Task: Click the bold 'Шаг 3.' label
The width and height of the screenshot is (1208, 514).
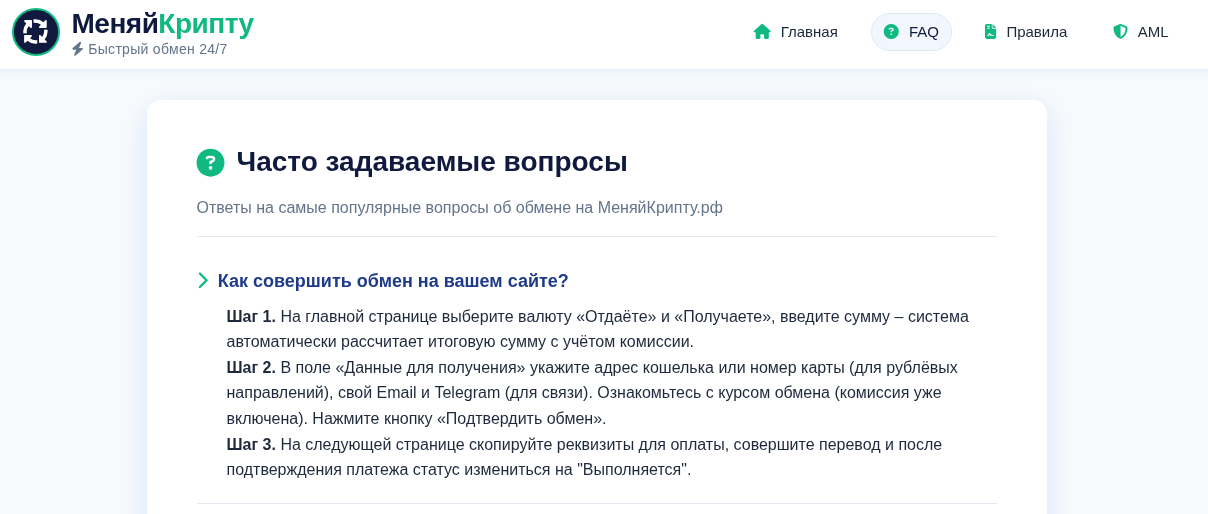Action: tap(251, 444)
